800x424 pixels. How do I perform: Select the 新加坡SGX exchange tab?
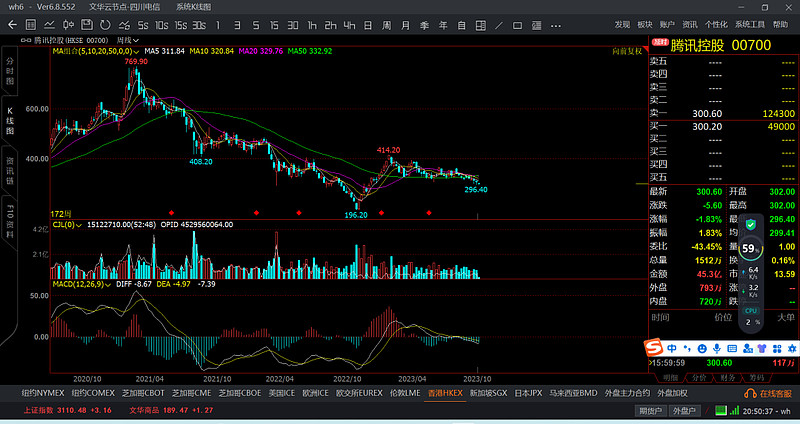[488, 393]
